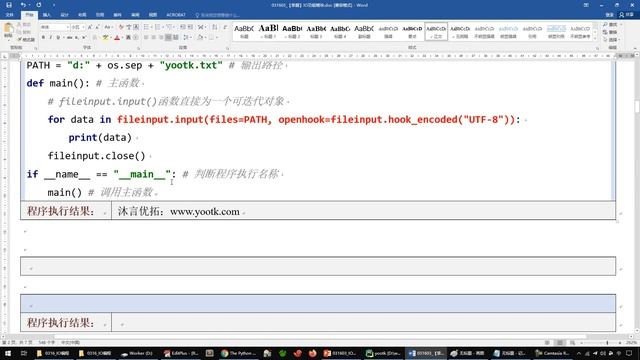Click the red font color swatch
This screenshot has height=360, width=640.
pos(117,38)
